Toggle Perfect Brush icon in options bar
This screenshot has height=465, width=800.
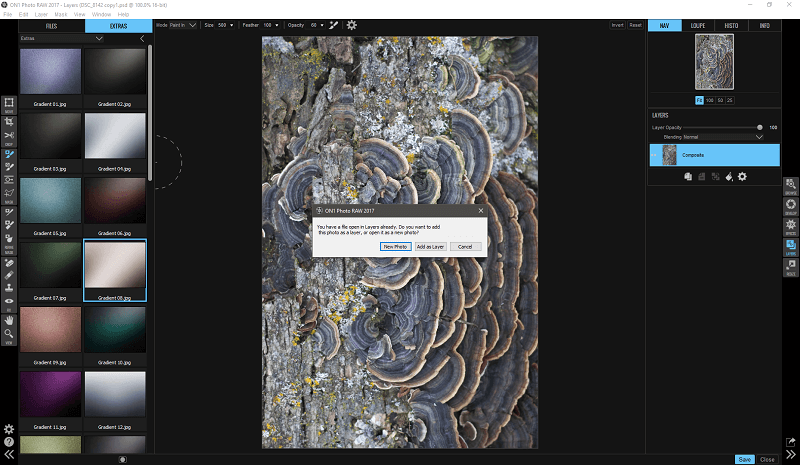pyautogui.click(x=334, y=25)
